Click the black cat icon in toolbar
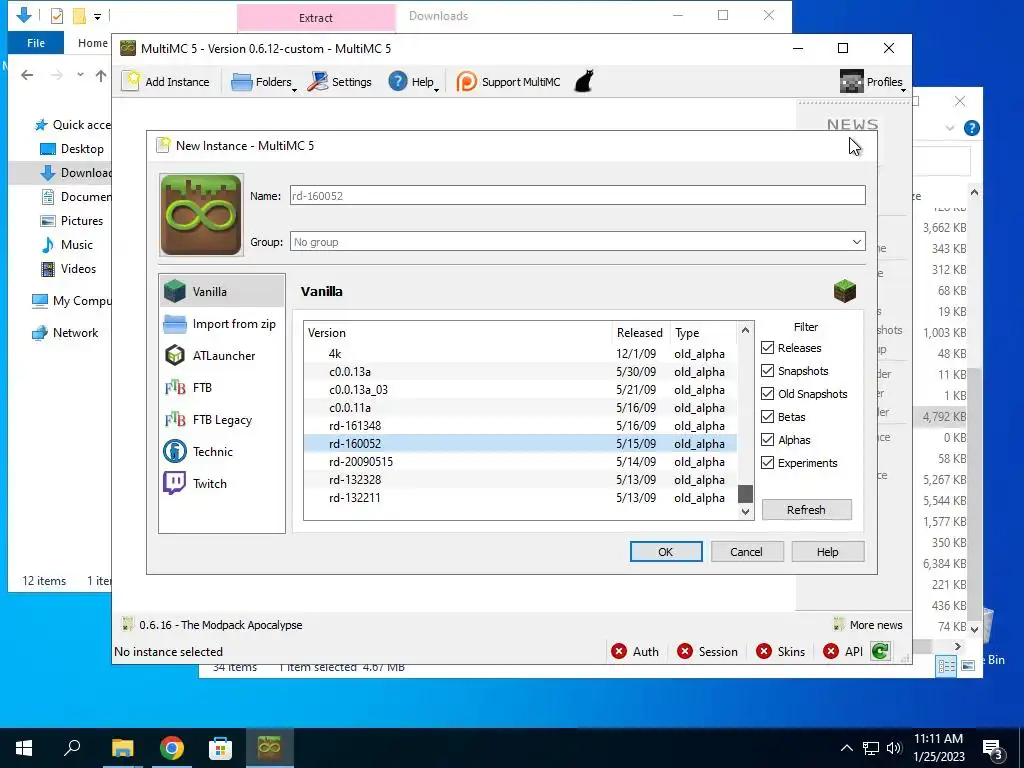The width and height of the screenshot is (1024, 768). (584, 82)
